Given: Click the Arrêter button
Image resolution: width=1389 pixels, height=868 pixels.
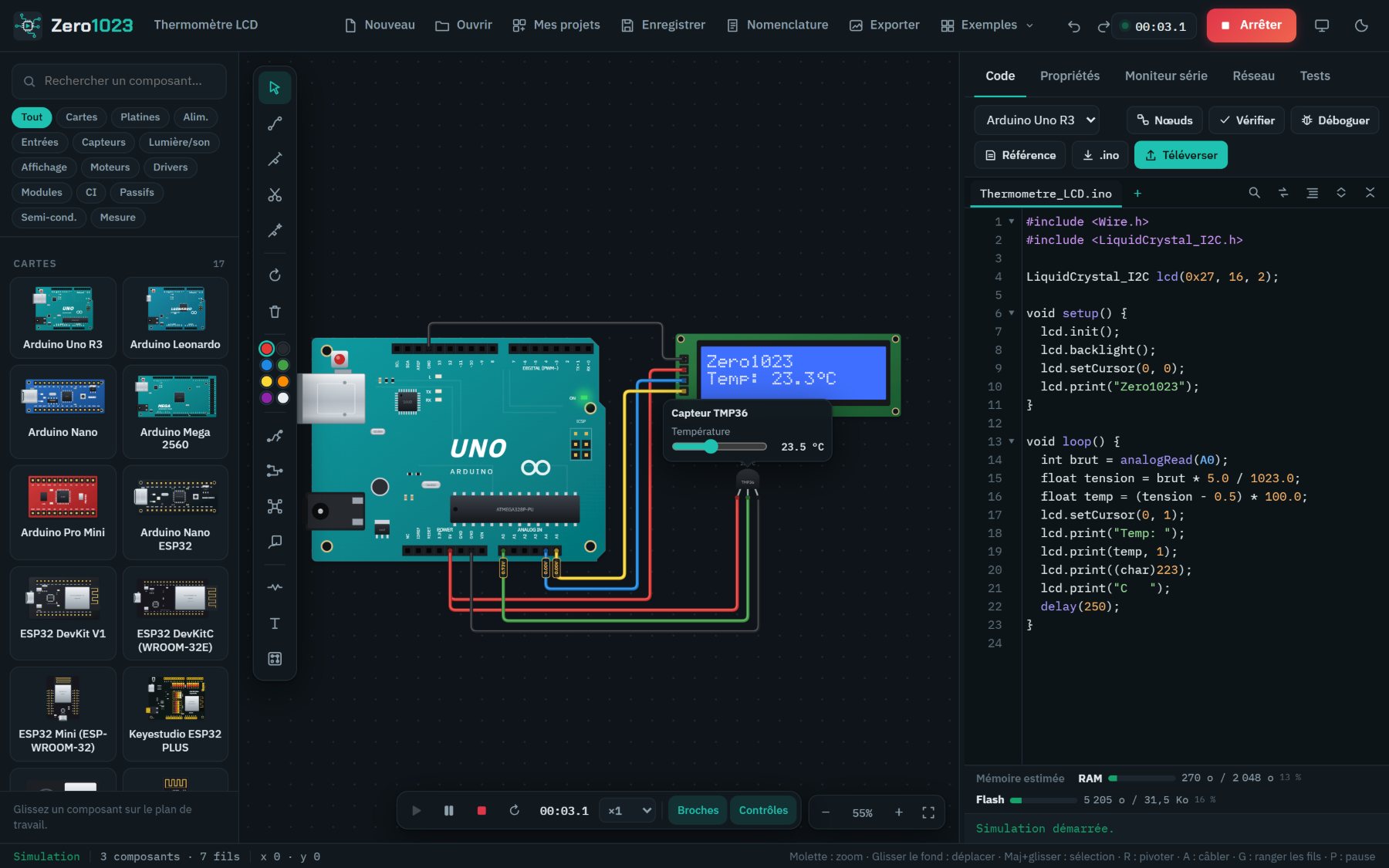Looking at the screenshot, I should (x=1251, y=25).
